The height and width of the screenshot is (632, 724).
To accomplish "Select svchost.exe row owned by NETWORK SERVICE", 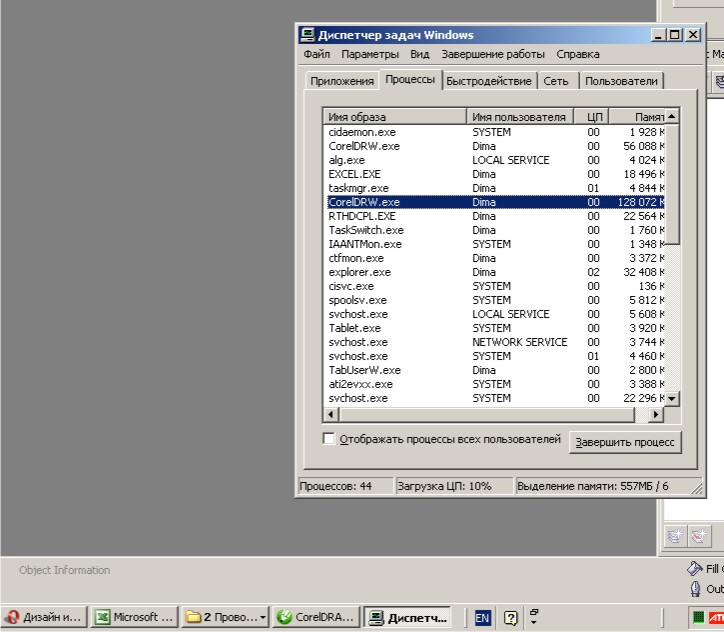I will coord(494,342).
